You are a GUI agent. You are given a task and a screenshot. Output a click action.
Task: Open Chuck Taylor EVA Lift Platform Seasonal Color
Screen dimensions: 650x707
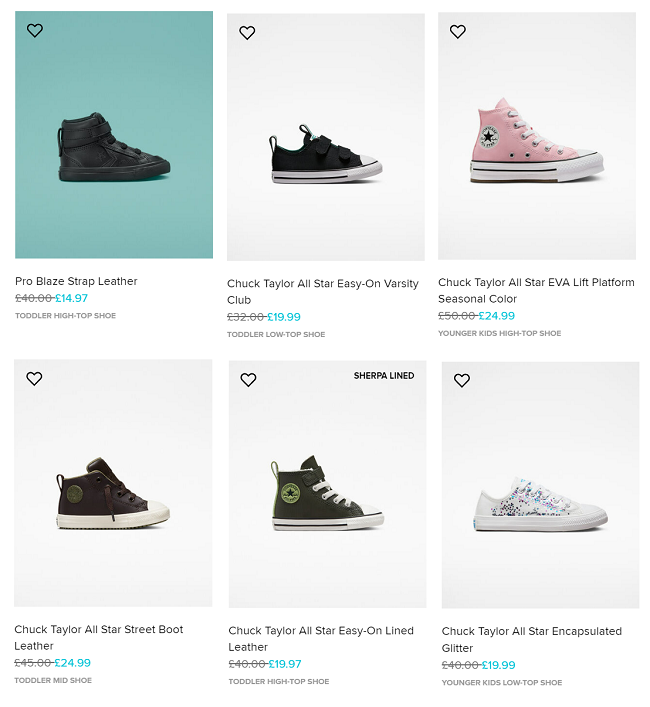point(536,291)
